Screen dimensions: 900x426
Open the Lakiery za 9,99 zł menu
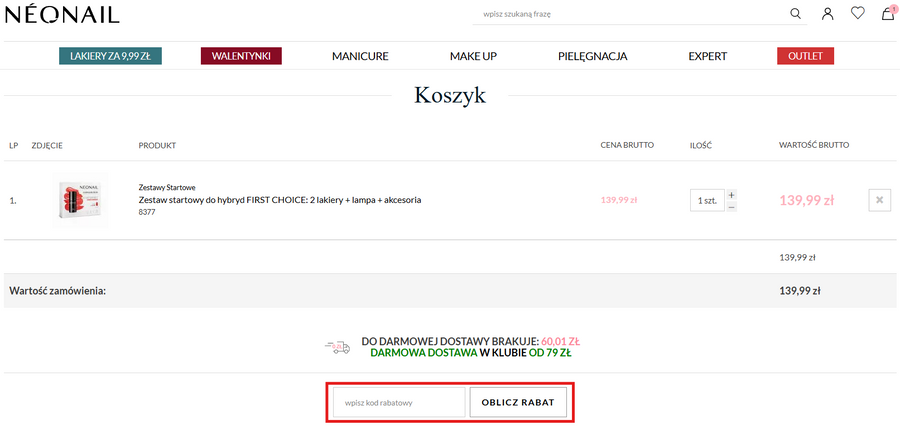click(111, 56)
